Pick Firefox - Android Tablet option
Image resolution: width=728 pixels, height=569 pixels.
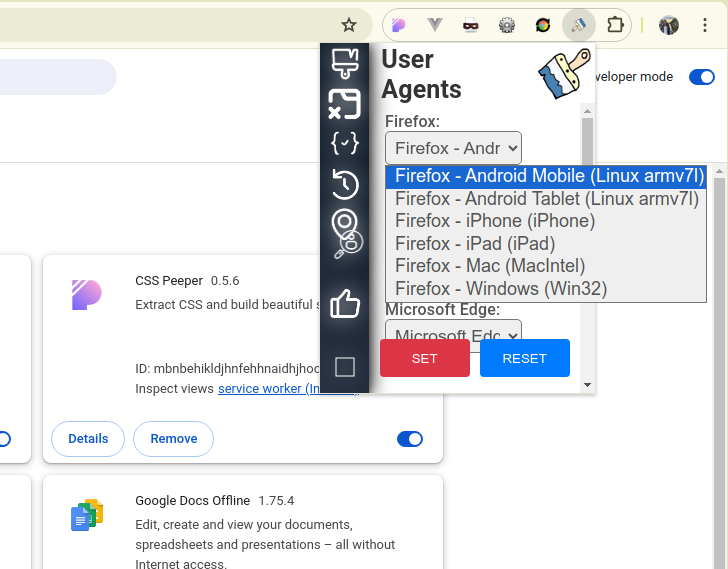[x=546, y=199]
